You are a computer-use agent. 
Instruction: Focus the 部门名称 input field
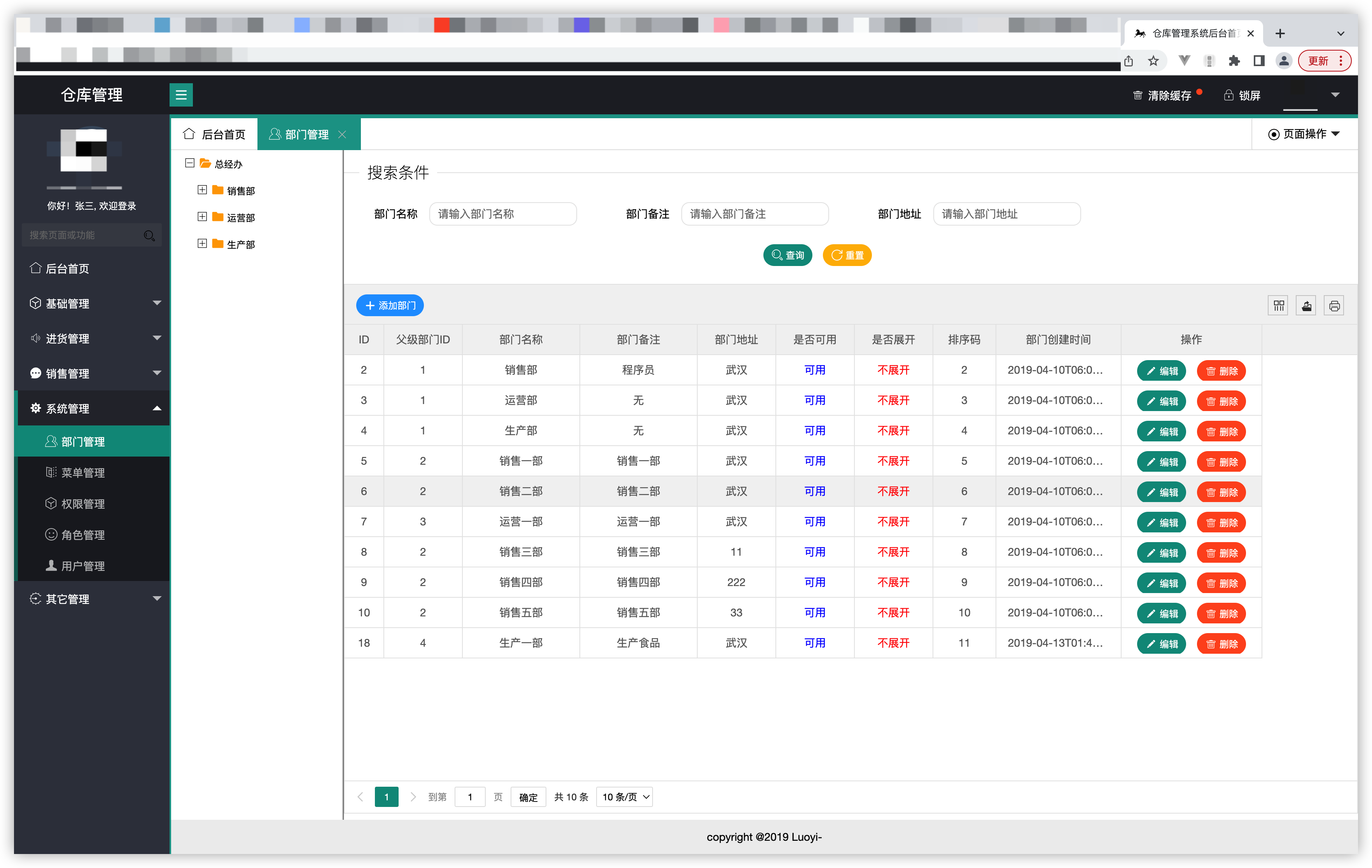(503, 214)
